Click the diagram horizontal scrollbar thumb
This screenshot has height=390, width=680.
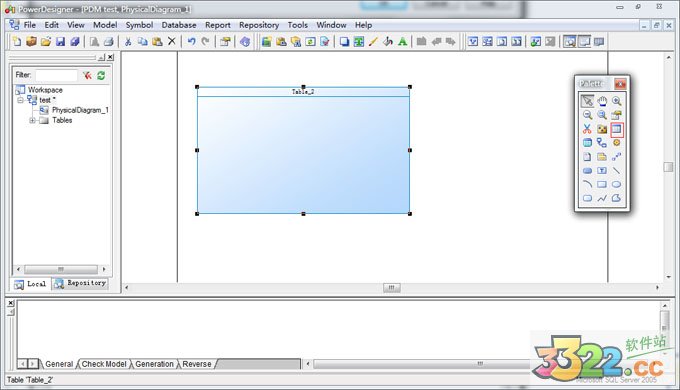392,288
